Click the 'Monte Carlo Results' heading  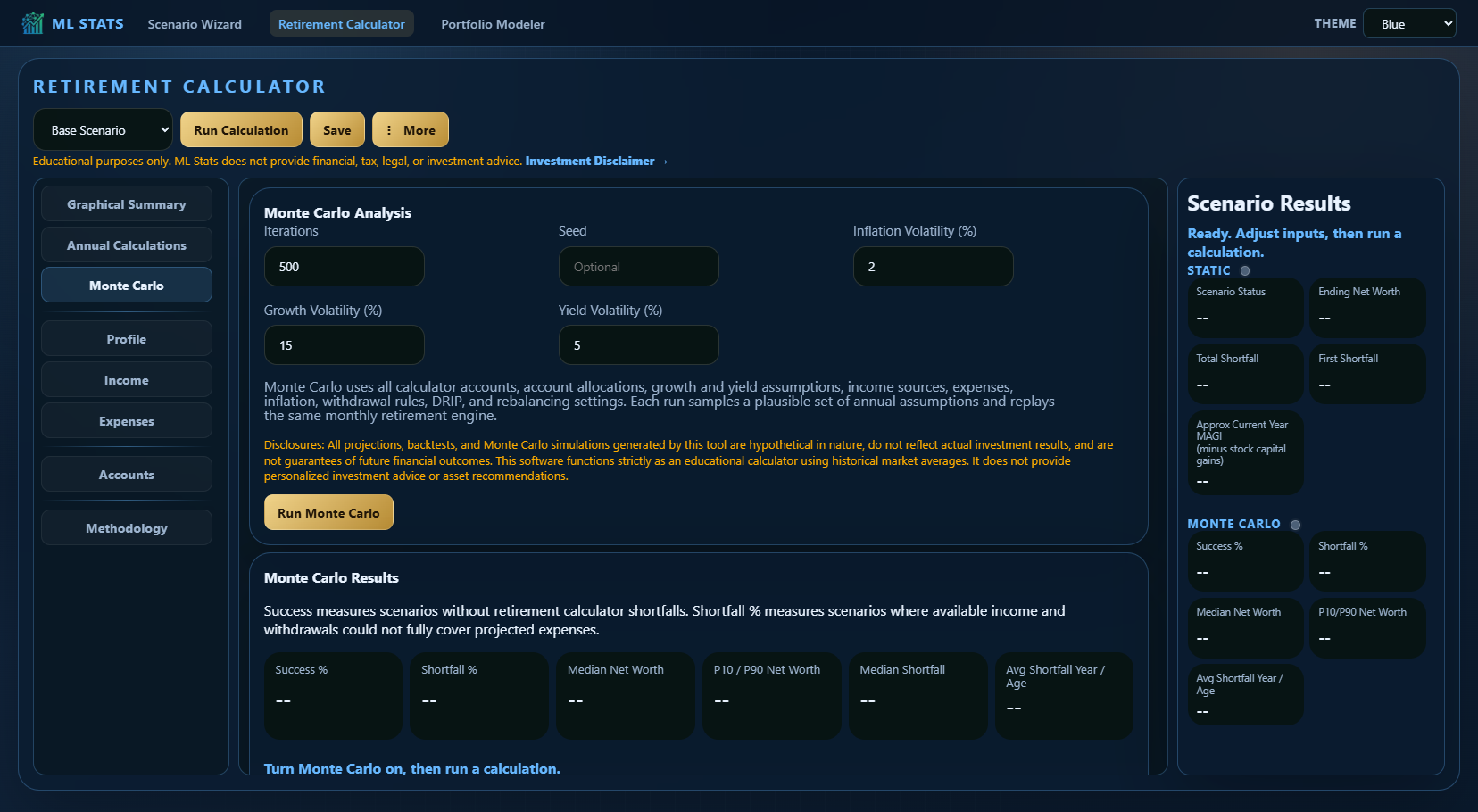[331, 578]
